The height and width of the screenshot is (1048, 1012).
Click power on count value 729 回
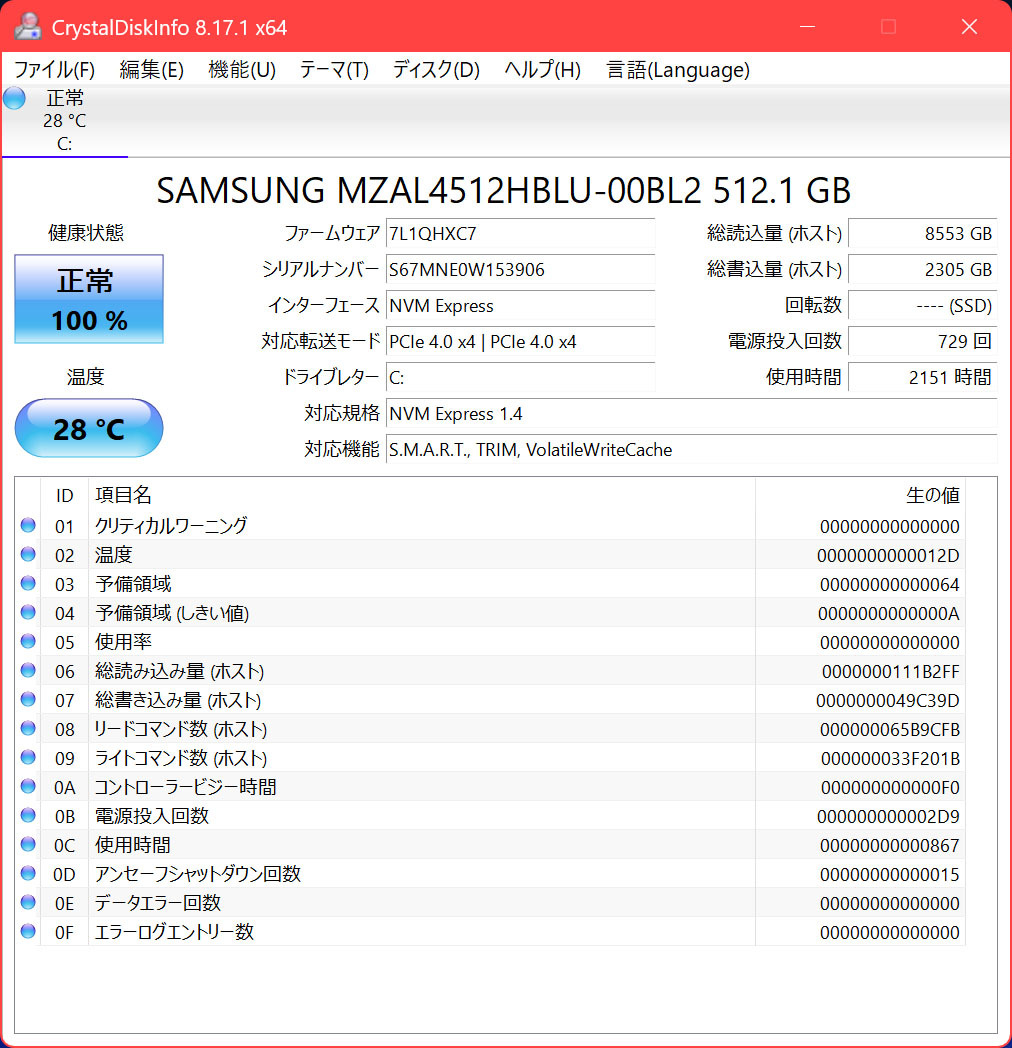pos(922,342)
